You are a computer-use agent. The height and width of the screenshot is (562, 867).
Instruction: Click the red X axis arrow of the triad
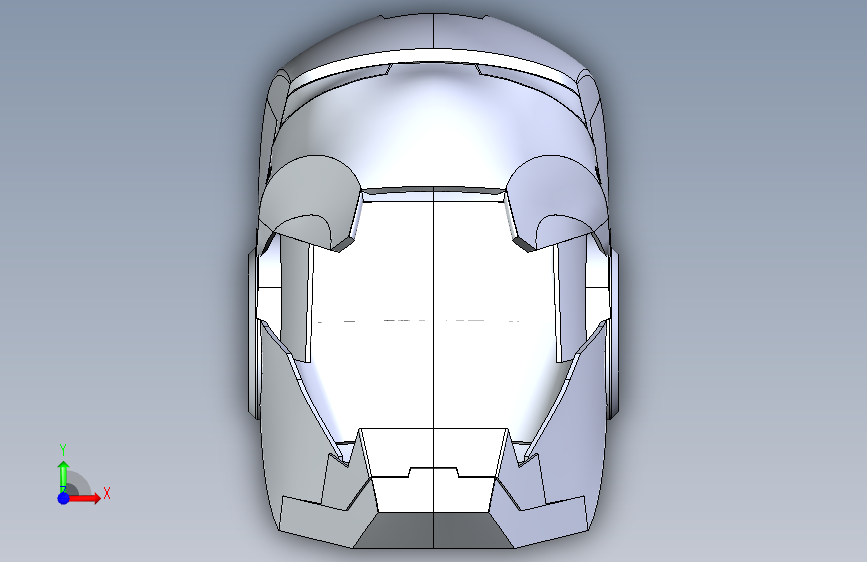85,498
